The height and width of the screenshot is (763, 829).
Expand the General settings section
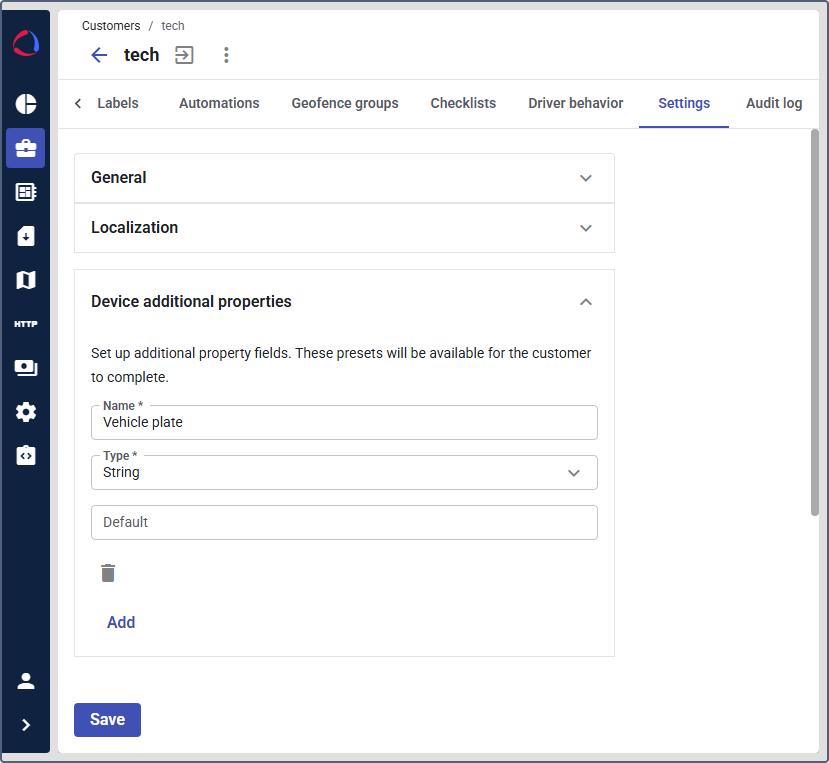(x=344, y=178)
